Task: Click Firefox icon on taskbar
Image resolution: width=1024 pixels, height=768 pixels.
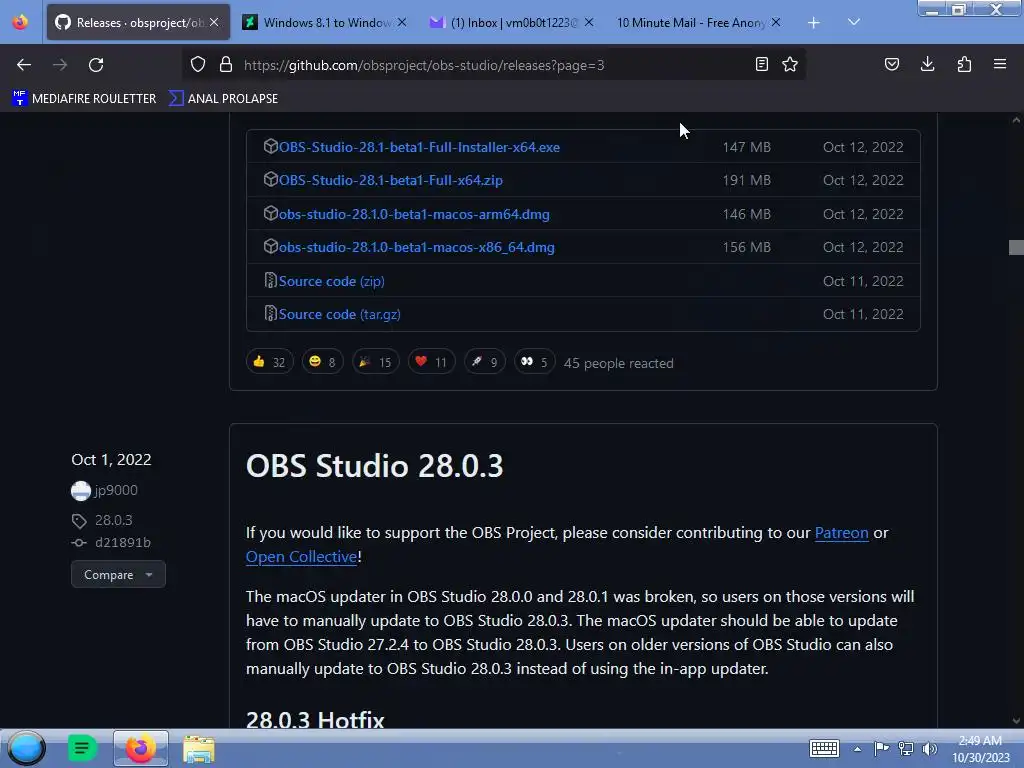Action: pyautogui.click(x=140, y=748)
